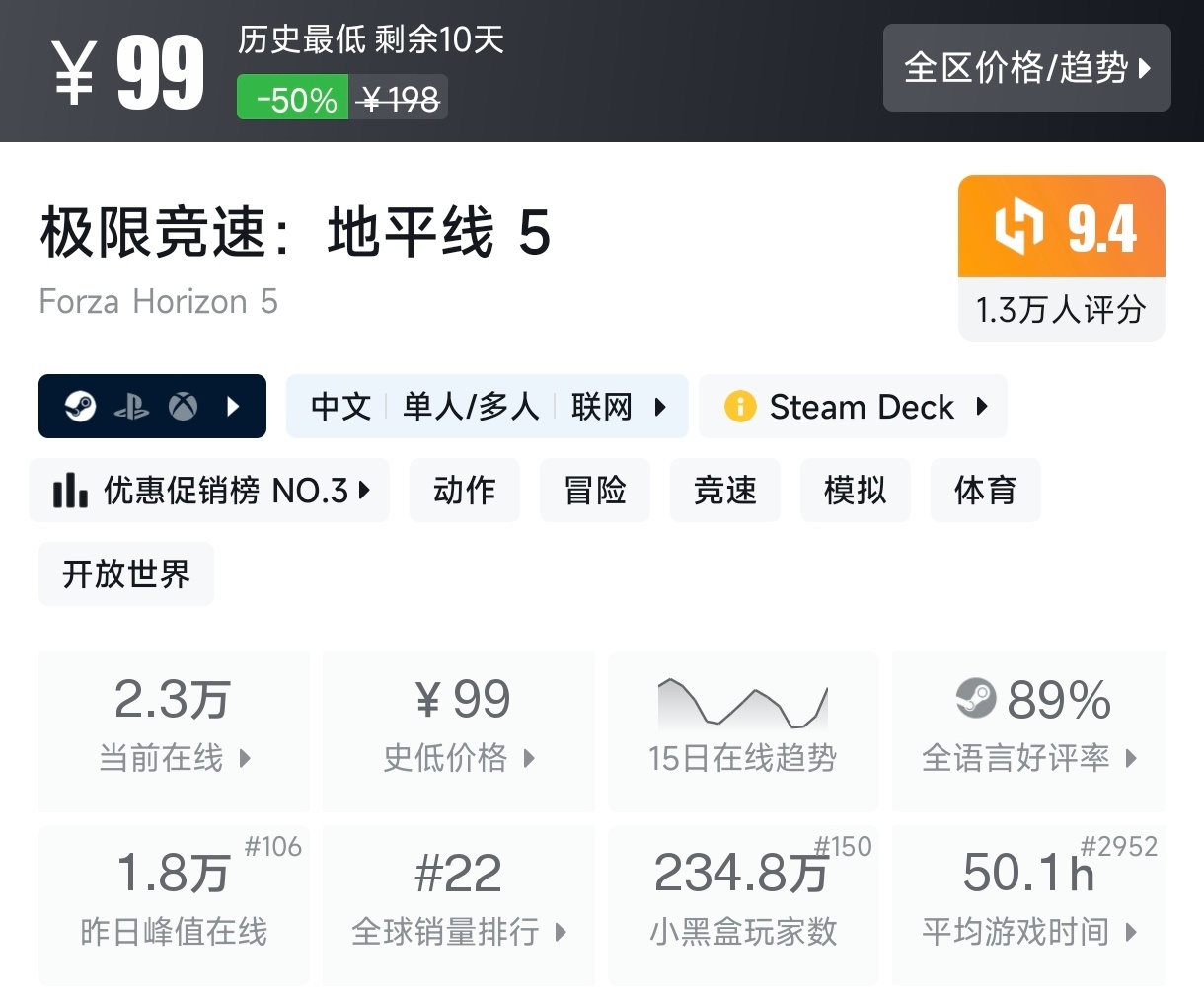The height and width of the screenshot is (994, 1204).
Task: Click the Steam platform icon
Action: pos(80,406)
